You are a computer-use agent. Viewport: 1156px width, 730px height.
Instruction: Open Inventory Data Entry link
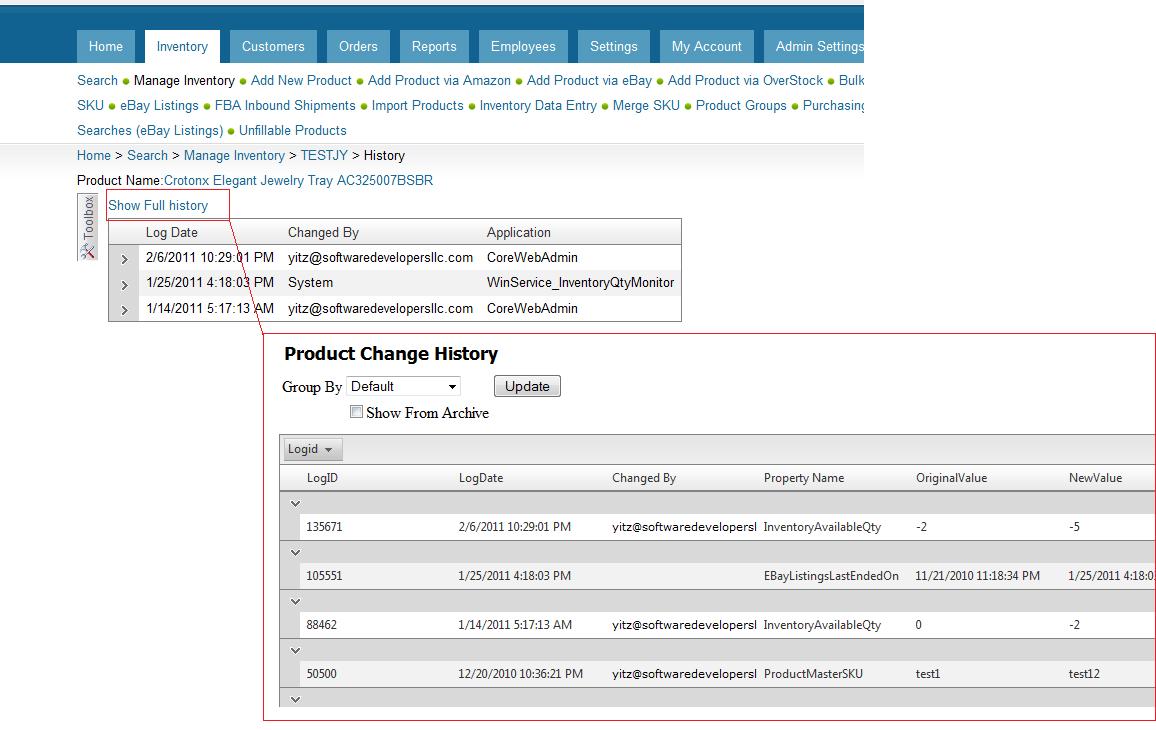[538, 105]
